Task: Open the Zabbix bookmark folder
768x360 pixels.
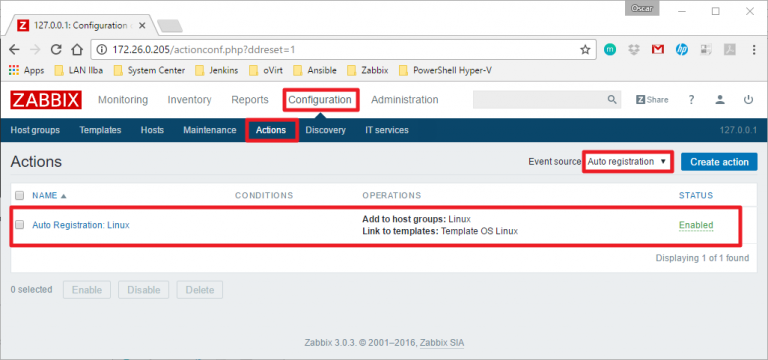Action: (367, 71)
